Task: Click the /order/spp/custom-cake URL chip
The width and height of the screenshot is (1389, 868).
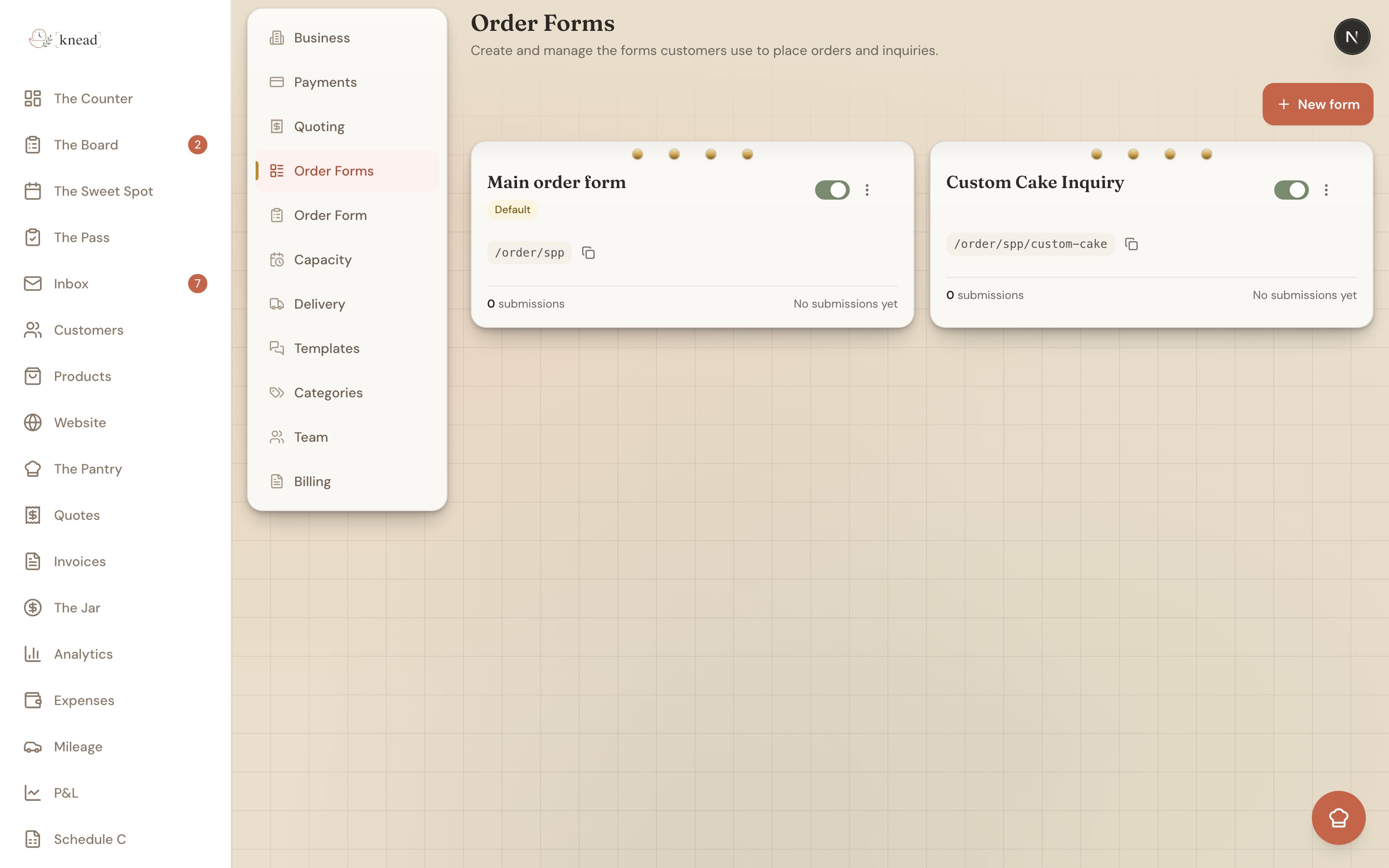Action: [x=1030, y=244]
